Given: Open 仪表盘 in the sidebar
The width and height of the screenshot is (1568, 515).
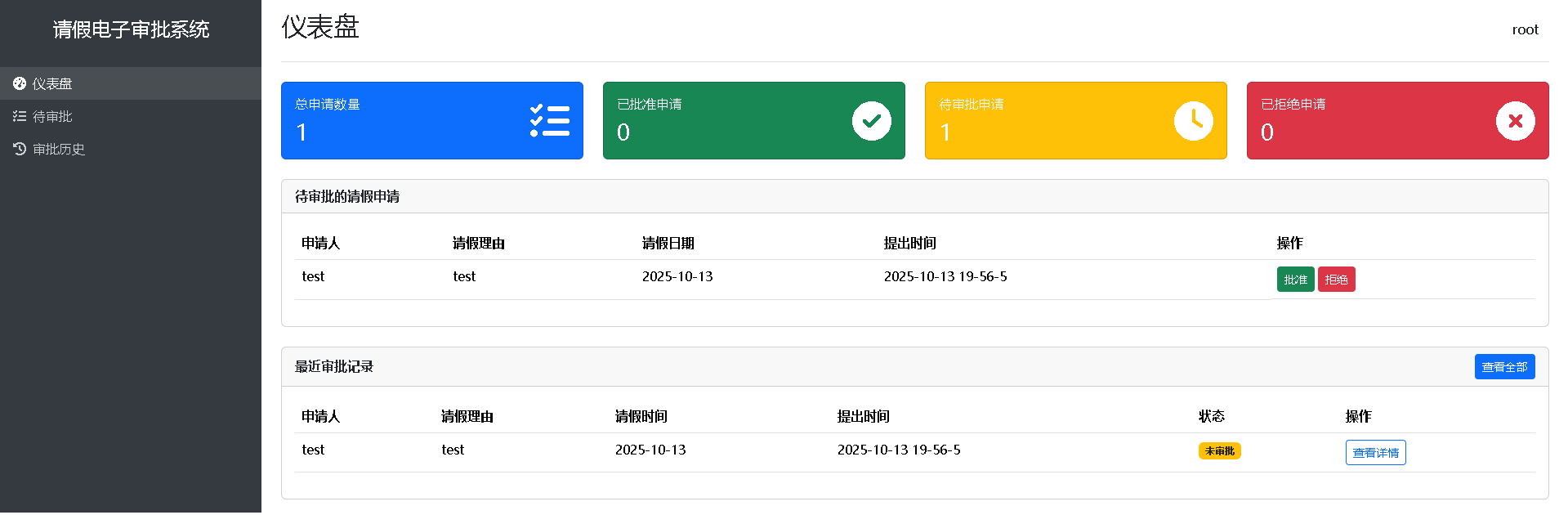Looking at the screenshot, I should [x=52, y=83].
